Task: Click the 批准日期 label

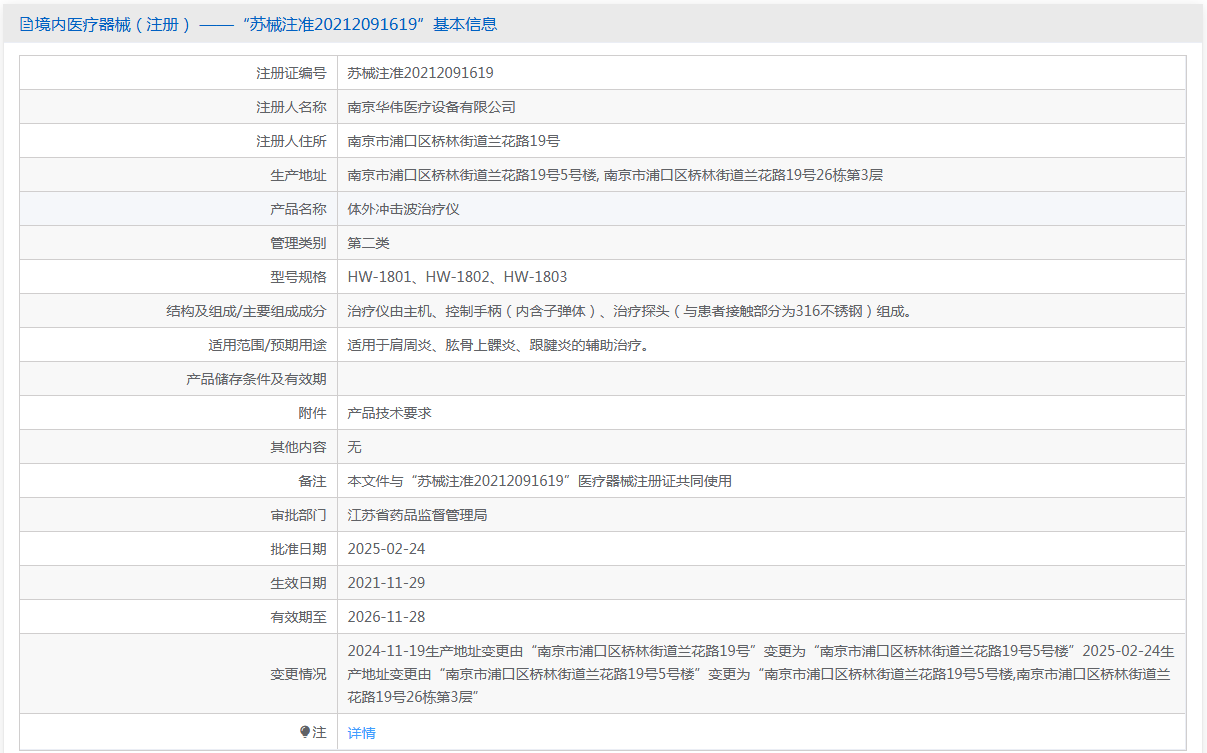Action: pyautogui.click(x=298, y=549)
